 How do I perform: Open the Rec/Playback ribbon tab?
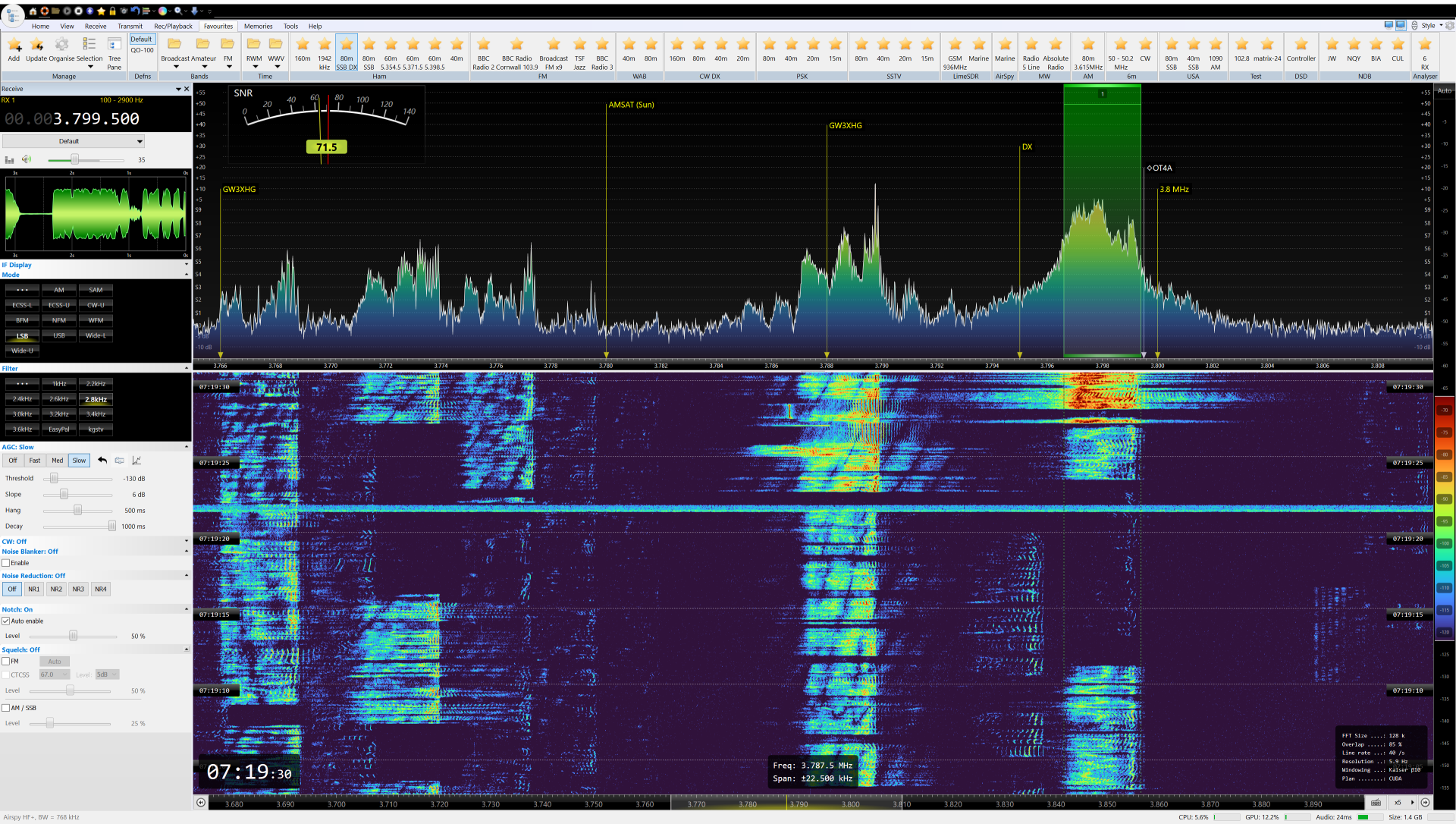pos(173,26)
